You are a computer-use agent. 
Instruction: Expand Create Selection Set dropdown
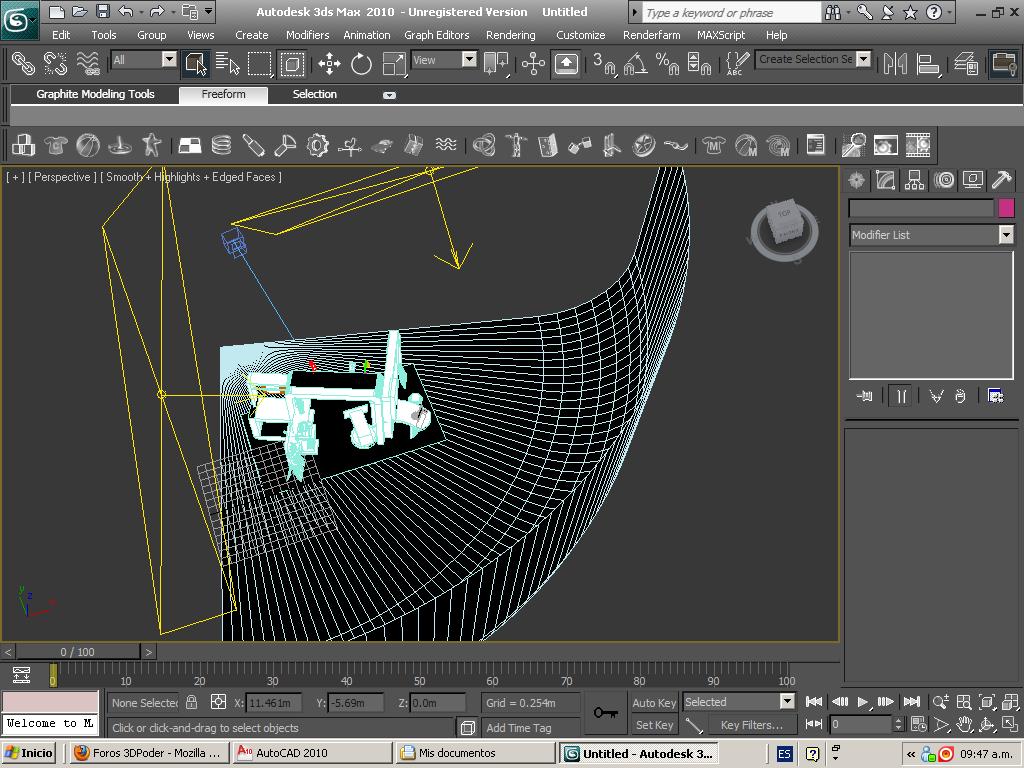tap(863, 59)
